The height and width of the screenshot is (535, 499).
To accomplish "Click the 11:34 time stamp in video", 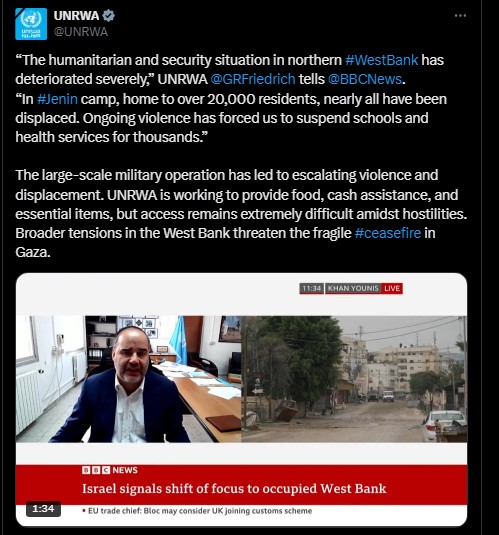I will [311, 289].
